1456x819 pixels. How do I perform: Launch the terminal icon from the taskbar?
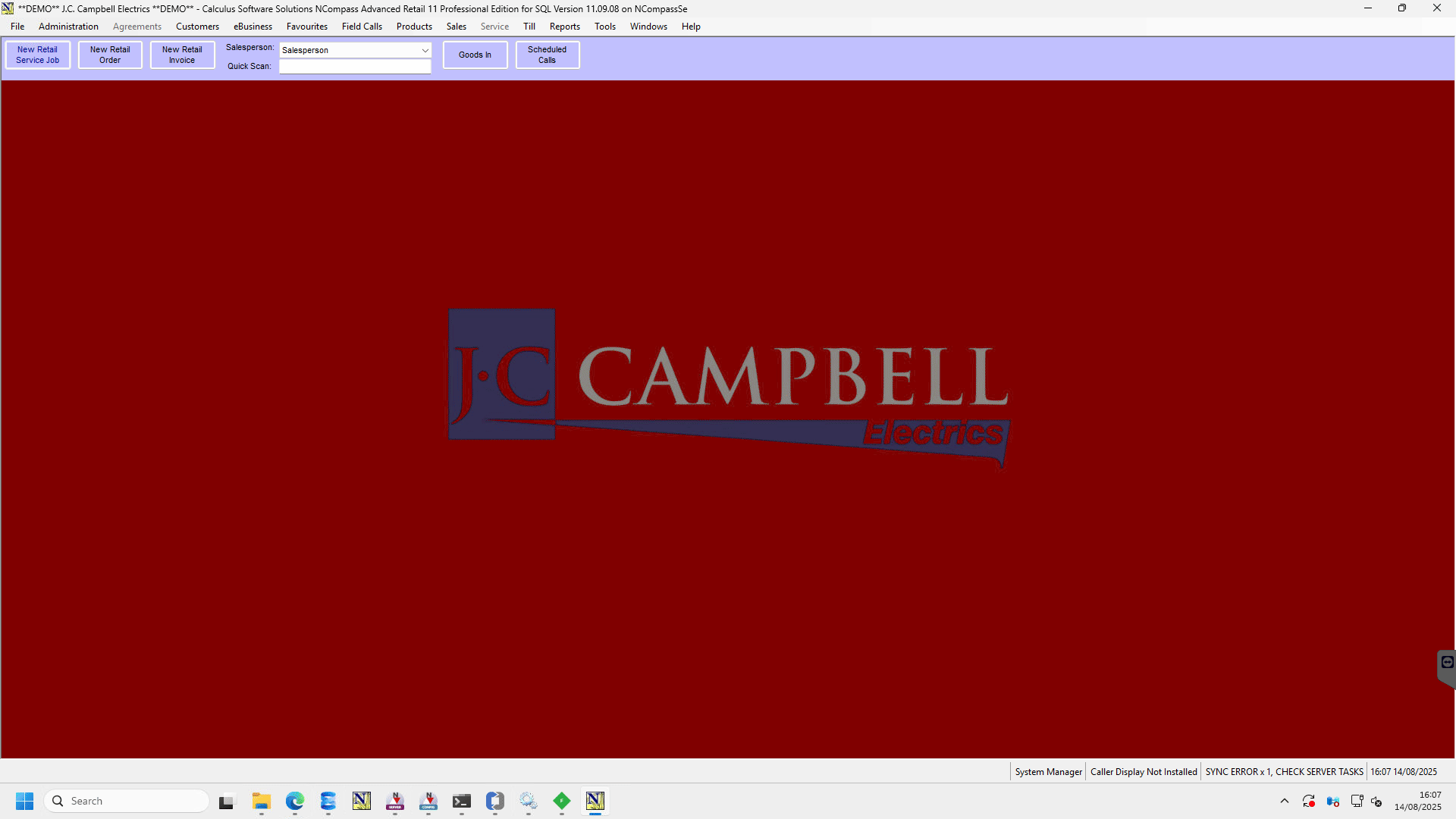click(x=462, y=800)
